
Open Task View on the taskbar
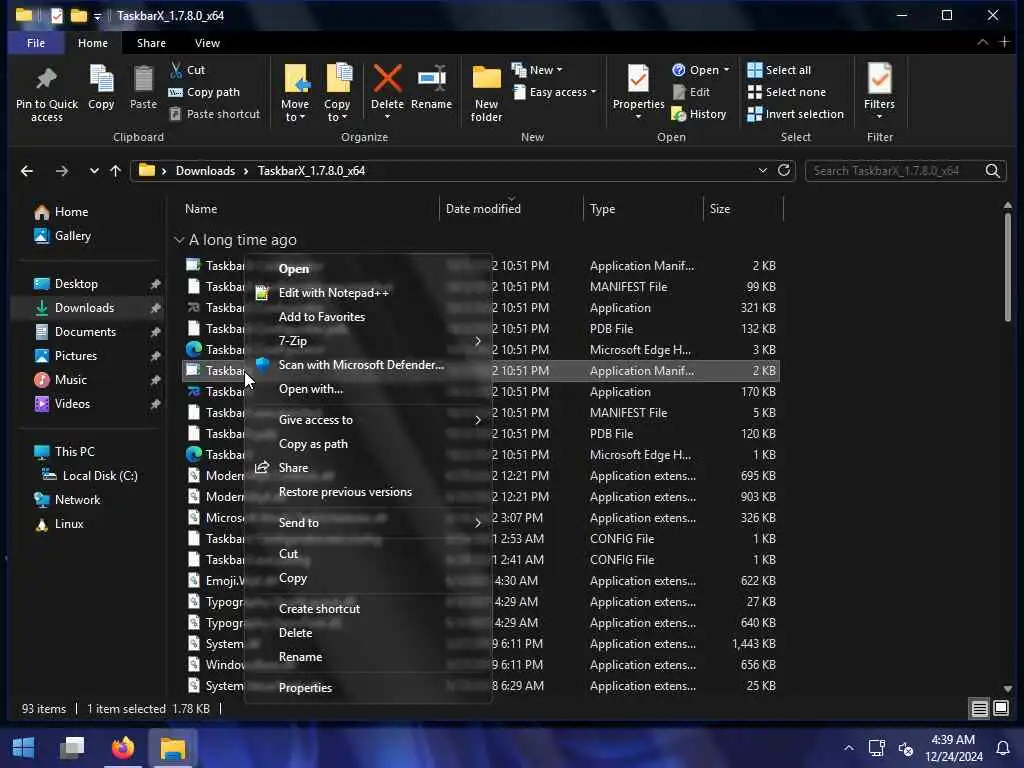tap(72, 748)
